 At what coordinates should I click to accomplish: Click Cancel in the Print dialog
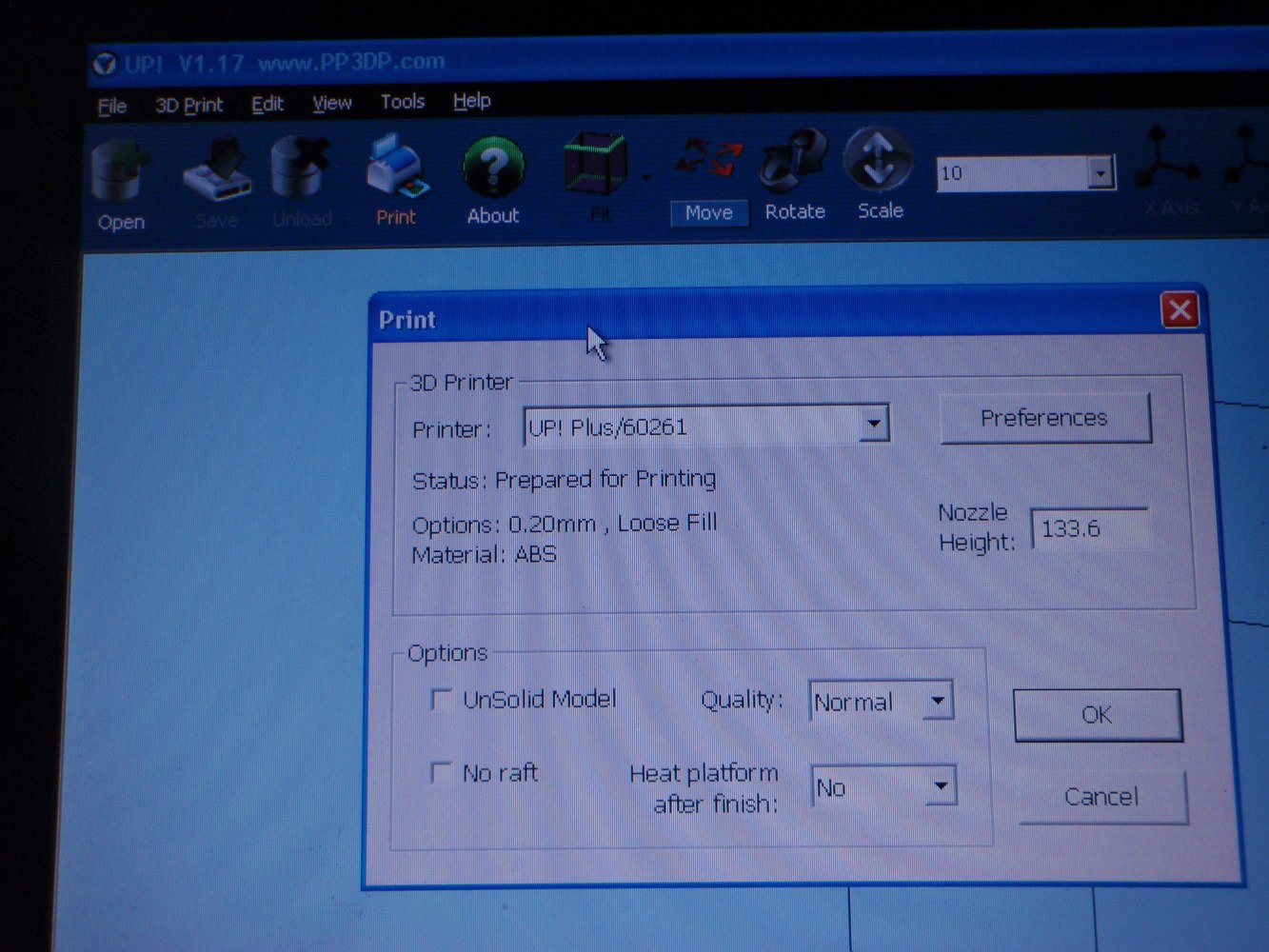tap(1102, 797)
